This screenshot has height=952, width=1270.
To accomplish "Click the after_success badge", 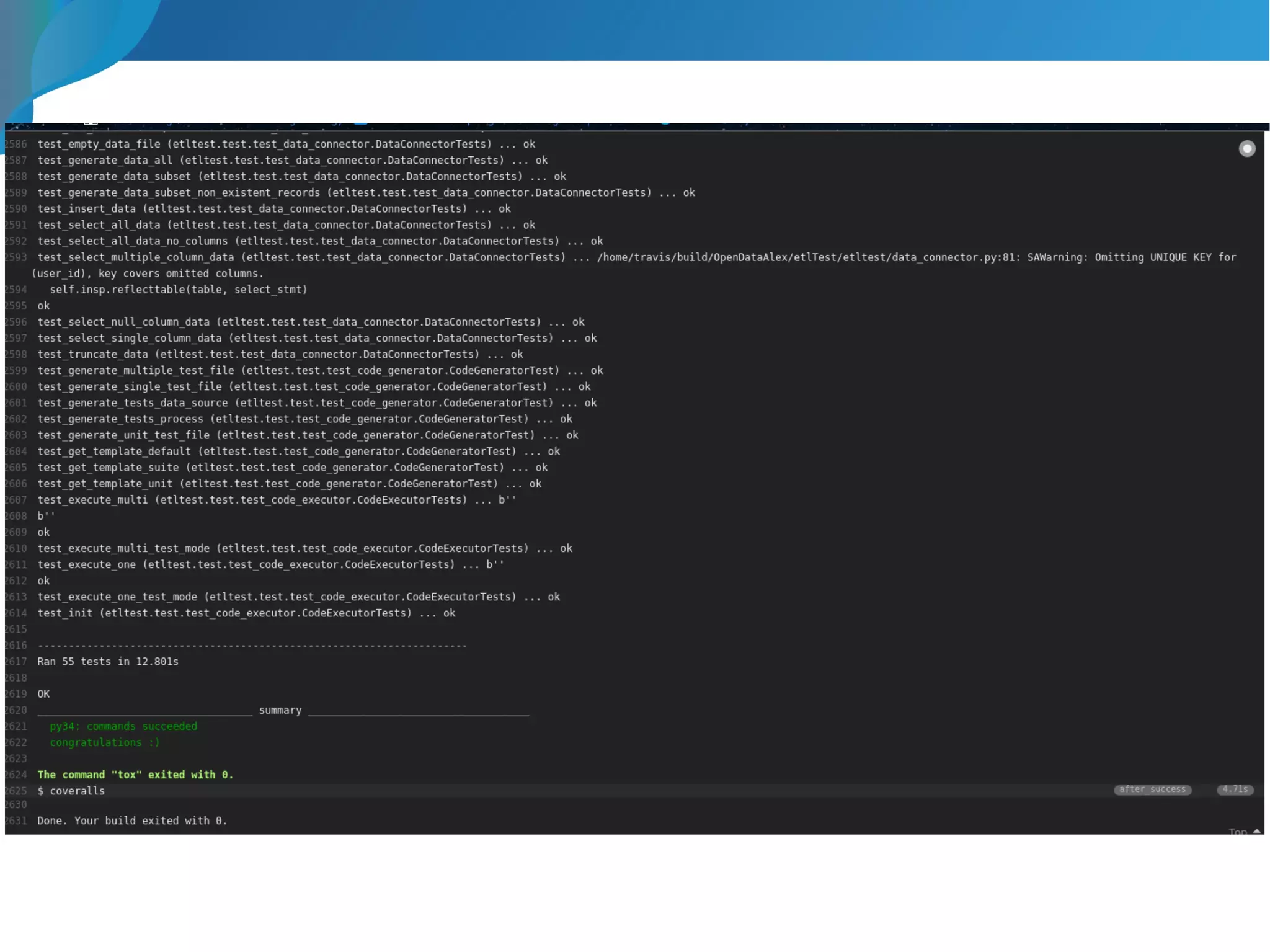I will pos(1152,790).
